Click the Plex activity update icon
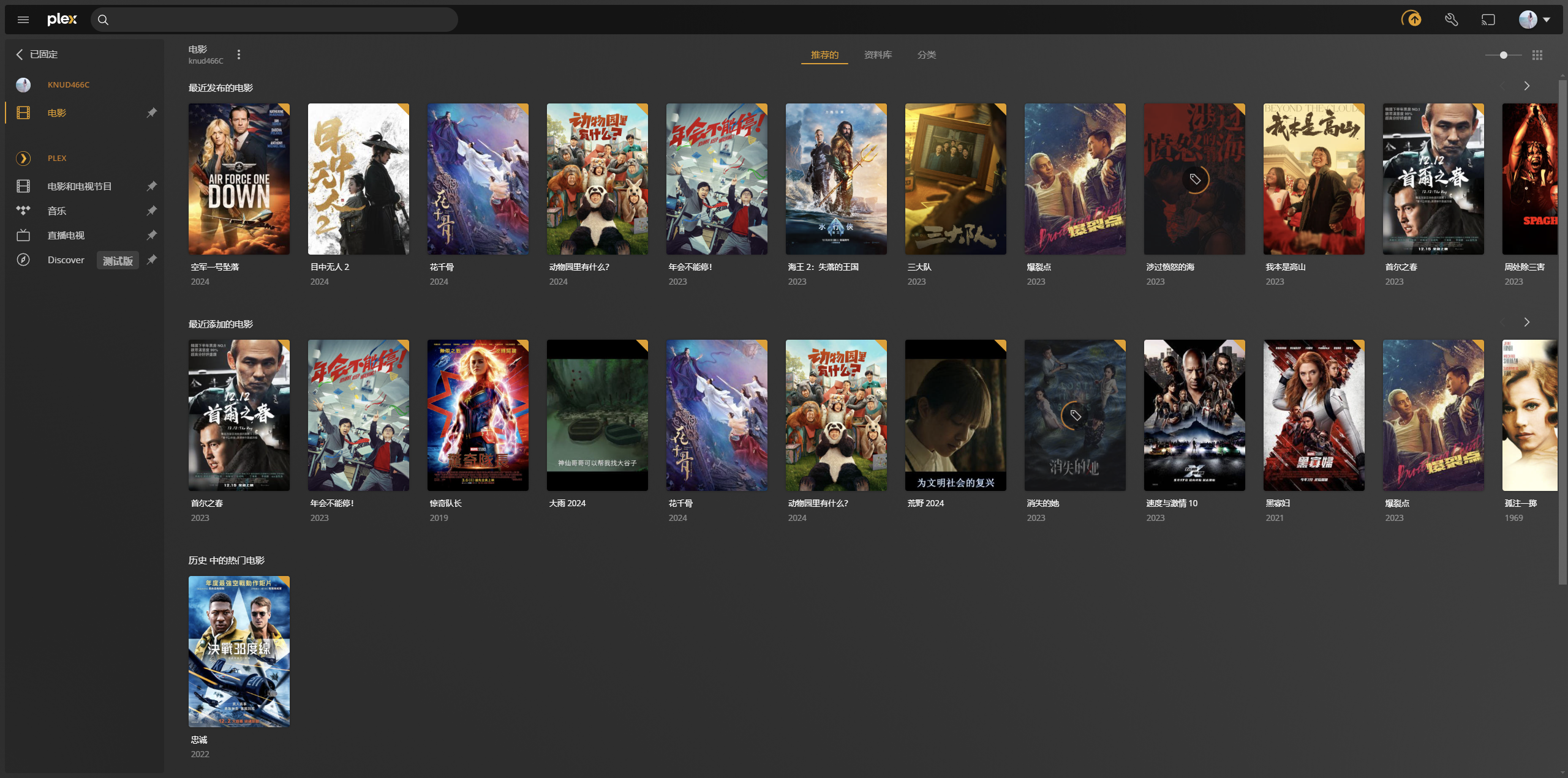This screenshot has height=778, width=1568. [x=1412, y=20]
